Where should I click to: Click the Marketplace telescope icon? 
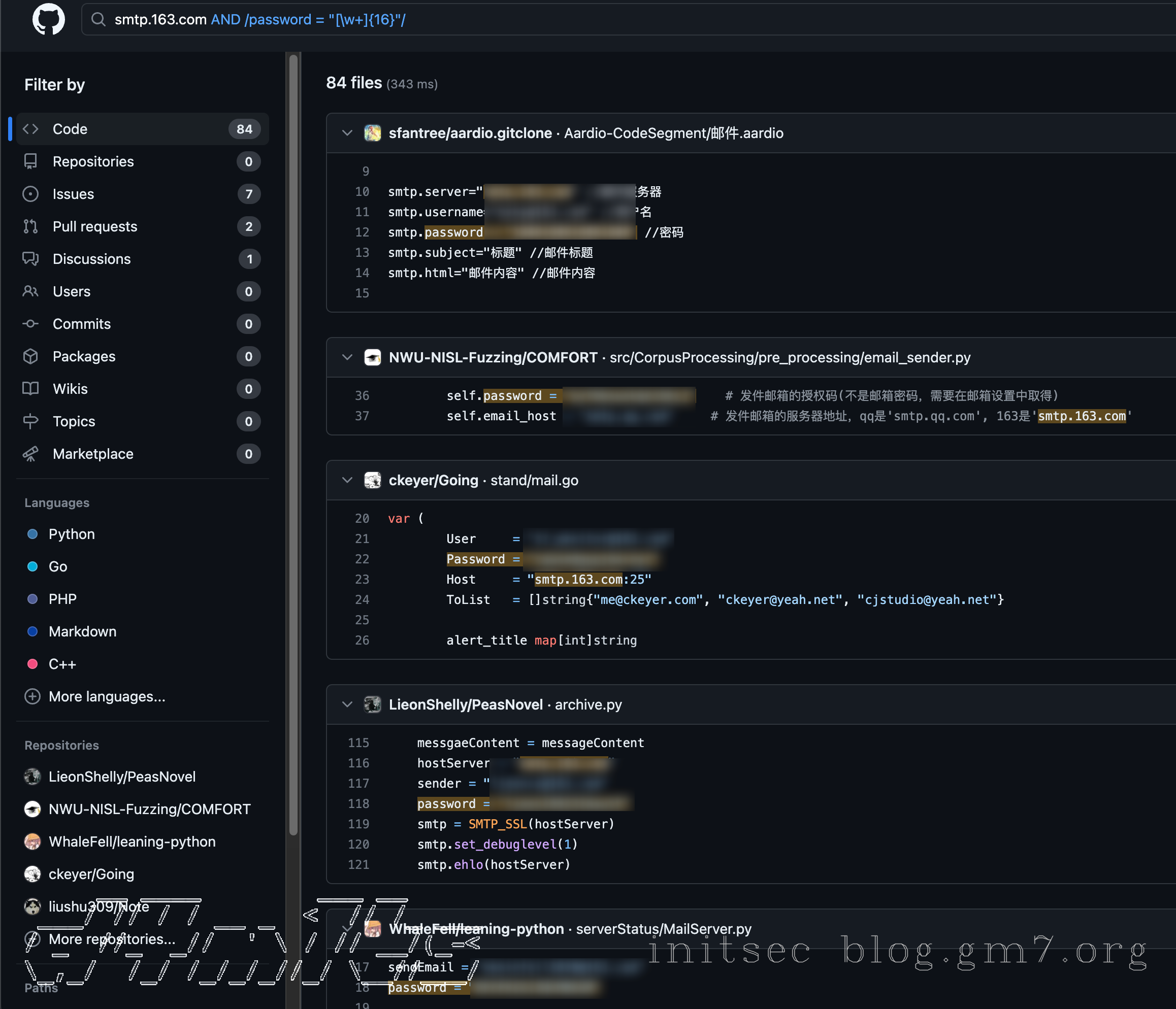[31, 454]
